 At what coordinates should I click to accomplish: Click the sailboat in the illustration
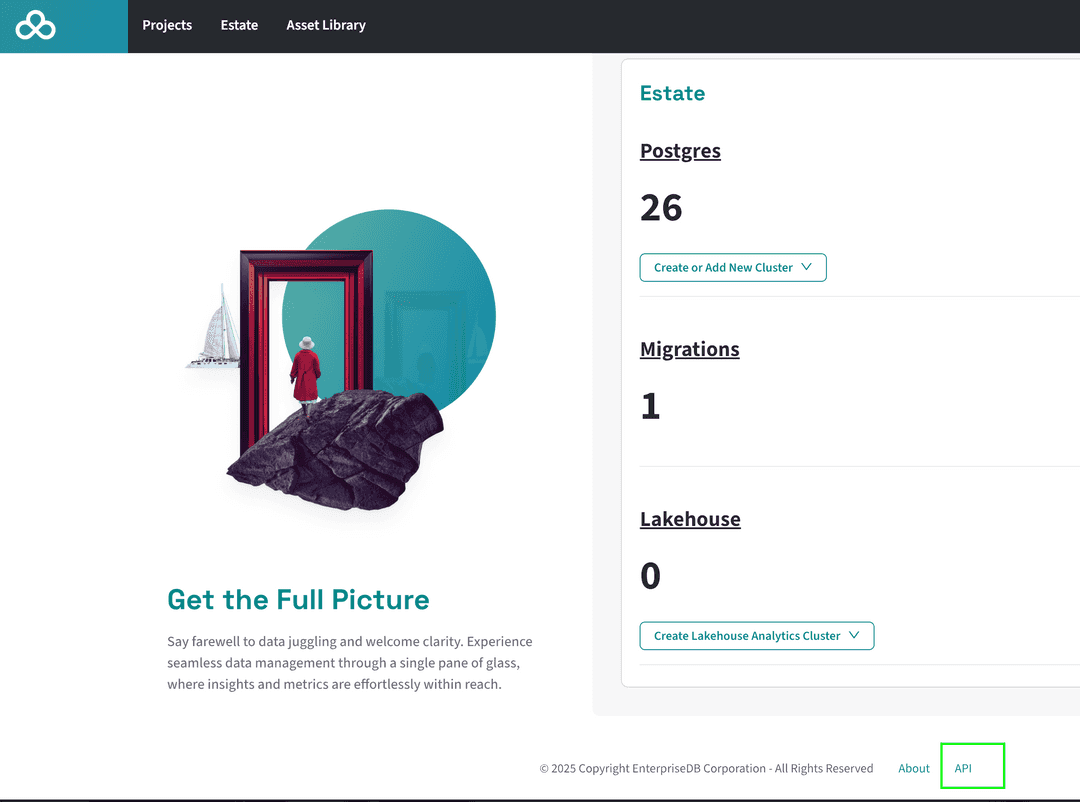(x=218, y=330)
